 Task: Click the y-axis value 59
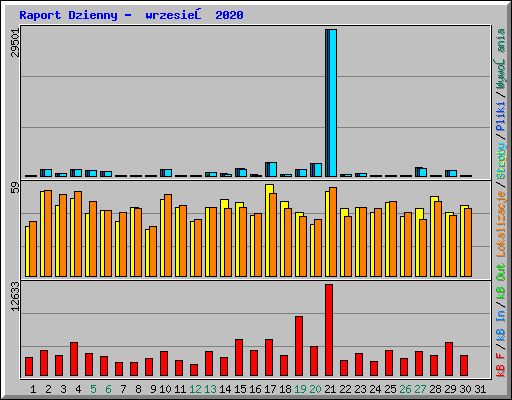pos(15,188)
